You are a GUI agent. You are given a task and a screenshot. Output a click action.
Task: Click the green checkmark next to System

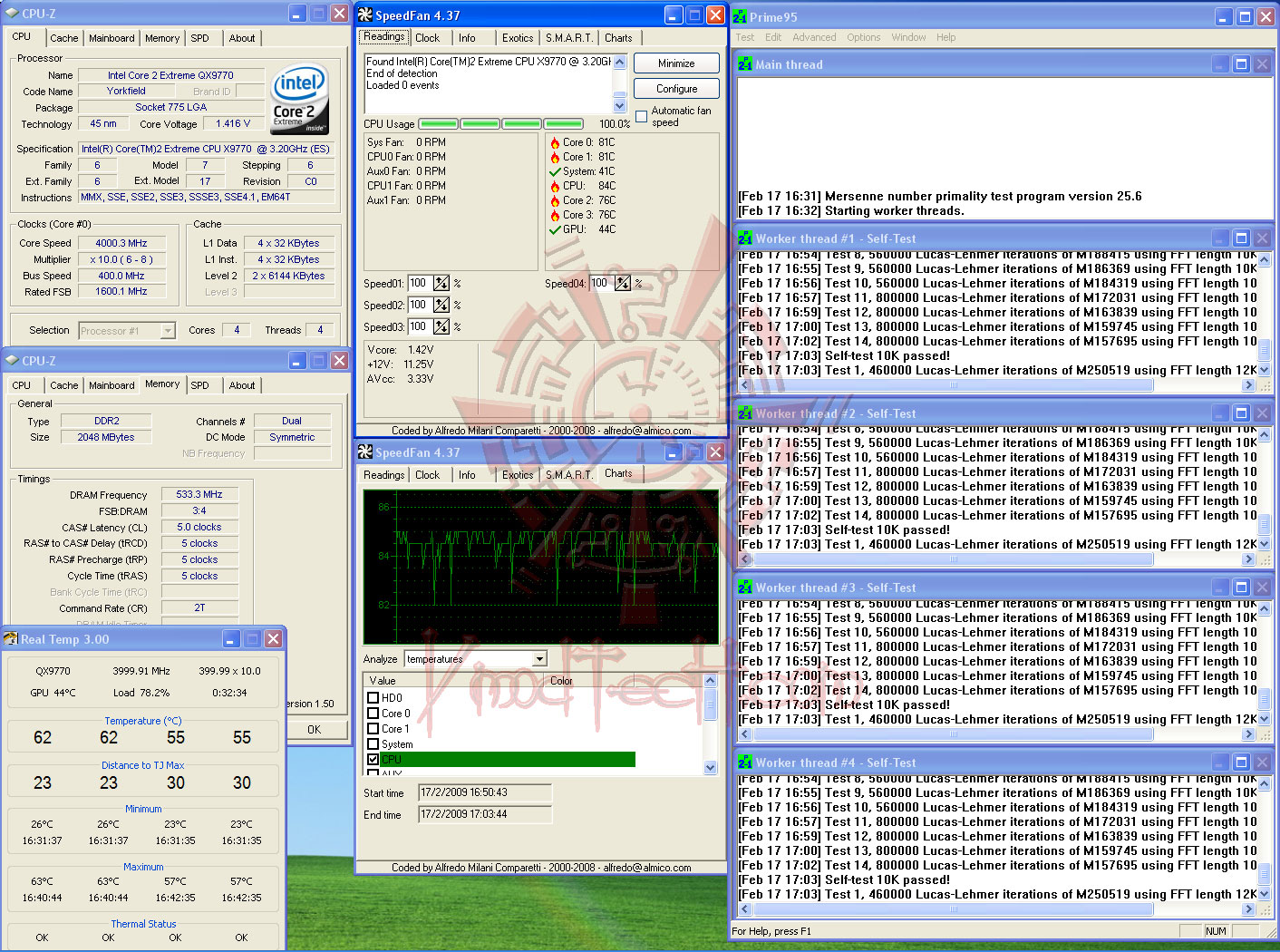555,171
